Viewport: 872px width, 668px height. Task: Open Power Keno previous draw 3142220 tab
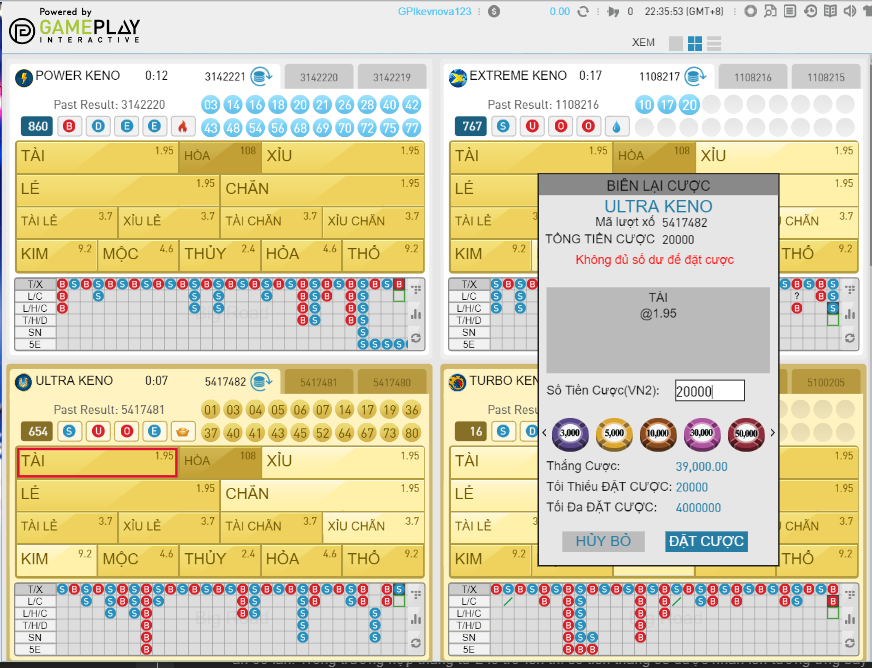click(x=319, y=77)
